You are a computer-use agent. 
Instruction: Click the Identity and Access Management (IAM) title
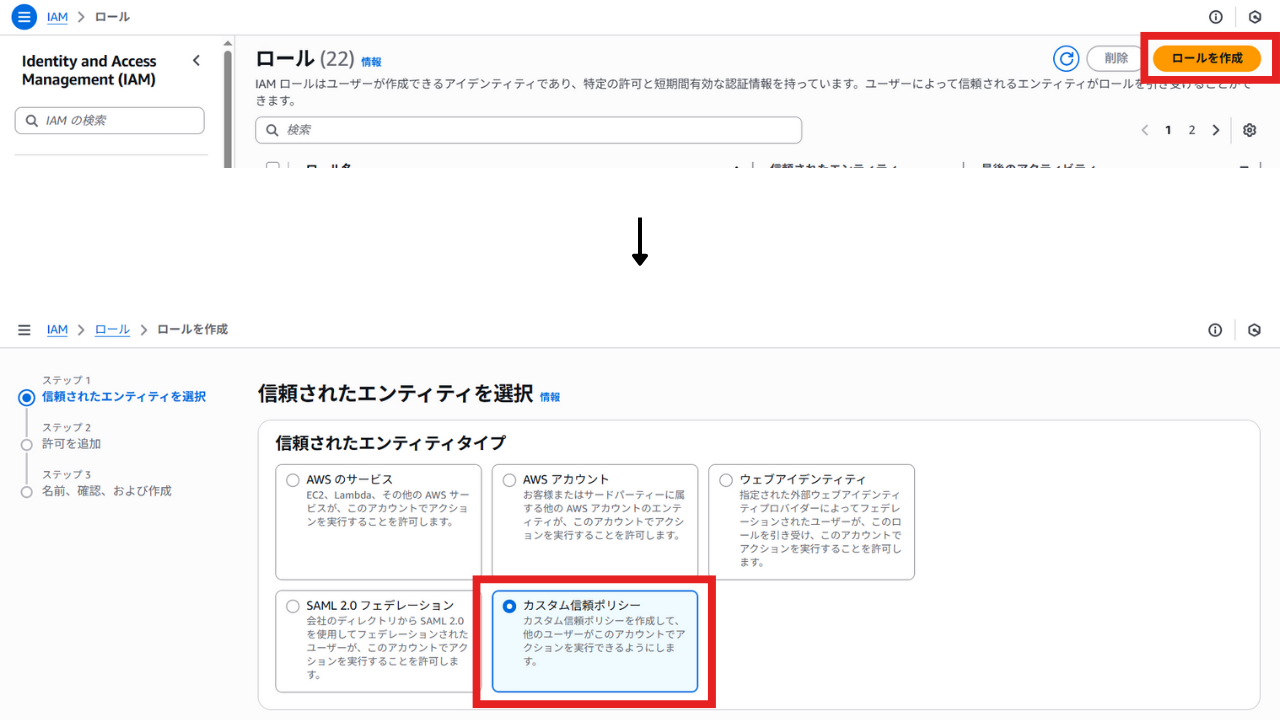89,71
